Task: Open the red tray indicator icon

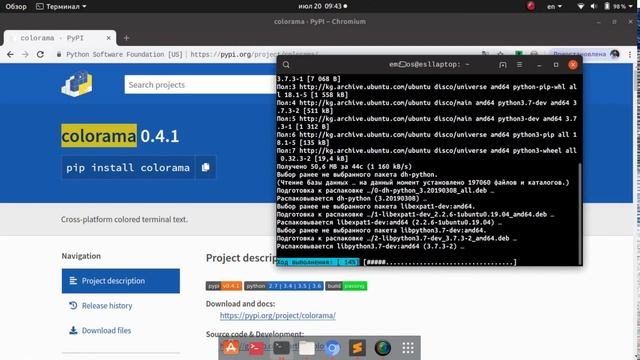Action: pos(531,6)
